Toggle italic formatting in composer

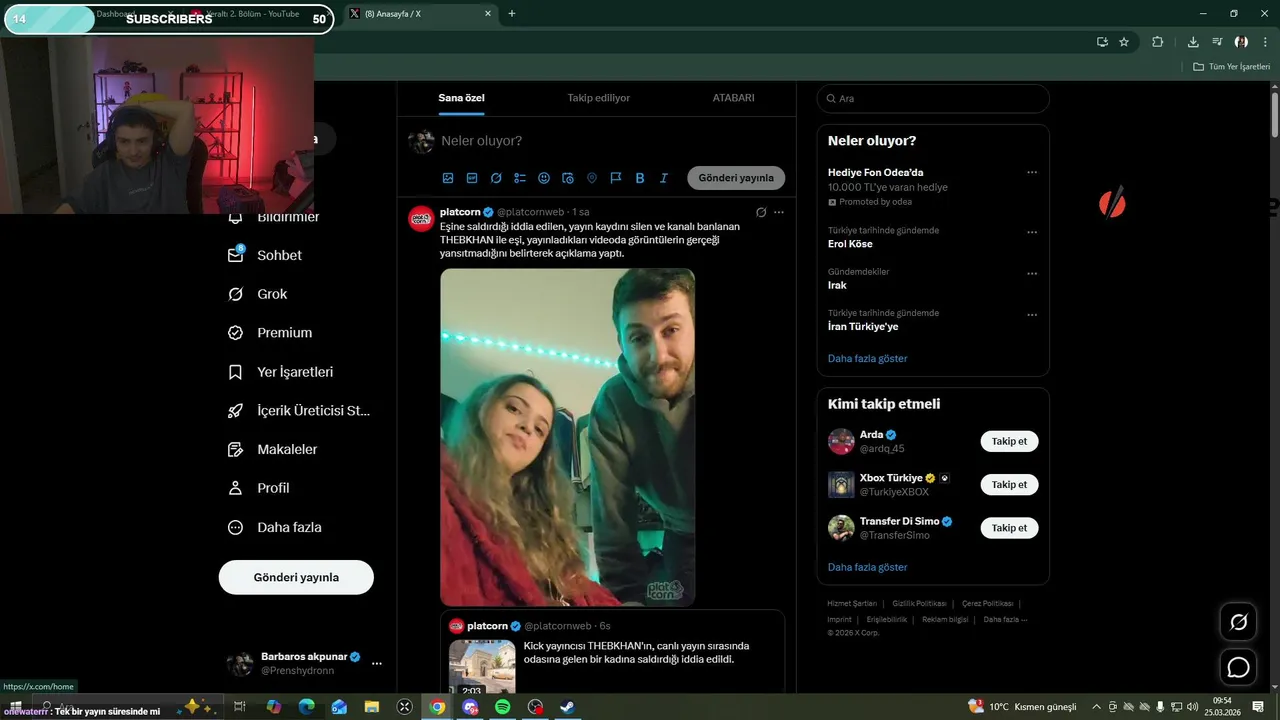click(x=663, y=178)
